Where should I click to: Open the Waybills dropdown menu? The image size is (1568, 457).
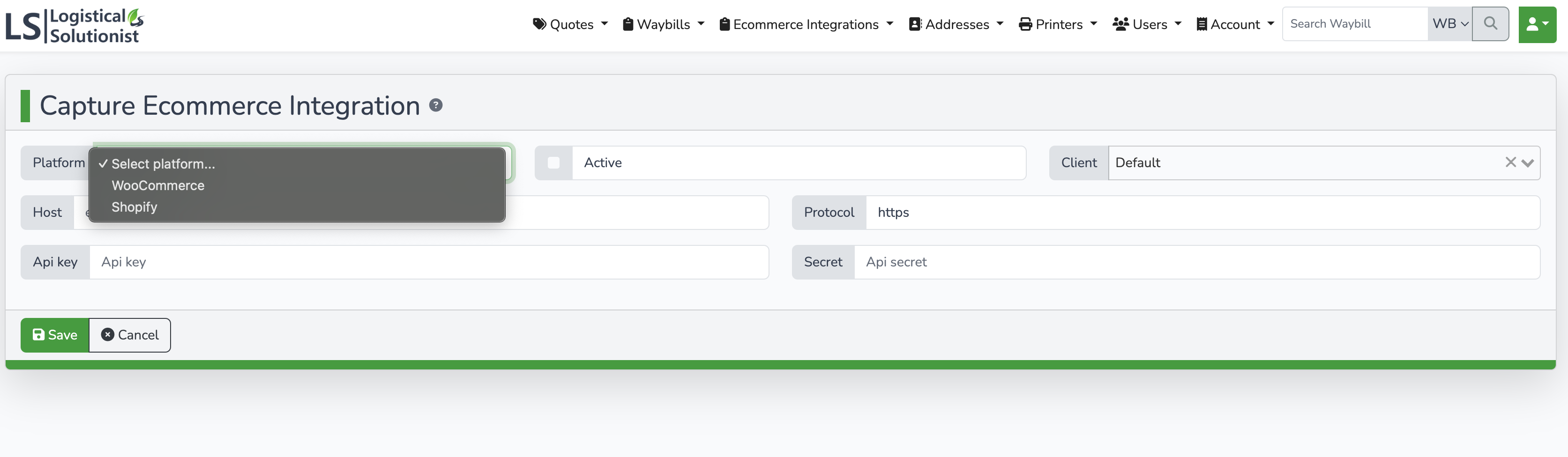coord(663,24)
